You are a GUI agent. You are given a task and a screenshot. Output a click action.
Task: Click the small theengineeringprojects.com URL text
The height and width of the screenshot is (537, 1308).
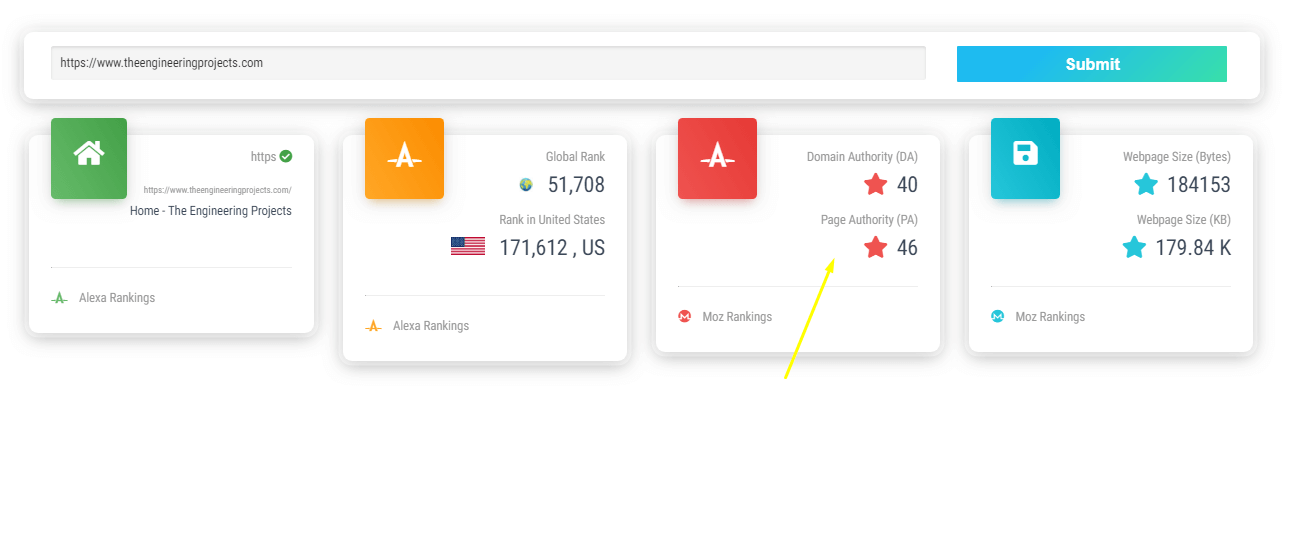[217, 190]
